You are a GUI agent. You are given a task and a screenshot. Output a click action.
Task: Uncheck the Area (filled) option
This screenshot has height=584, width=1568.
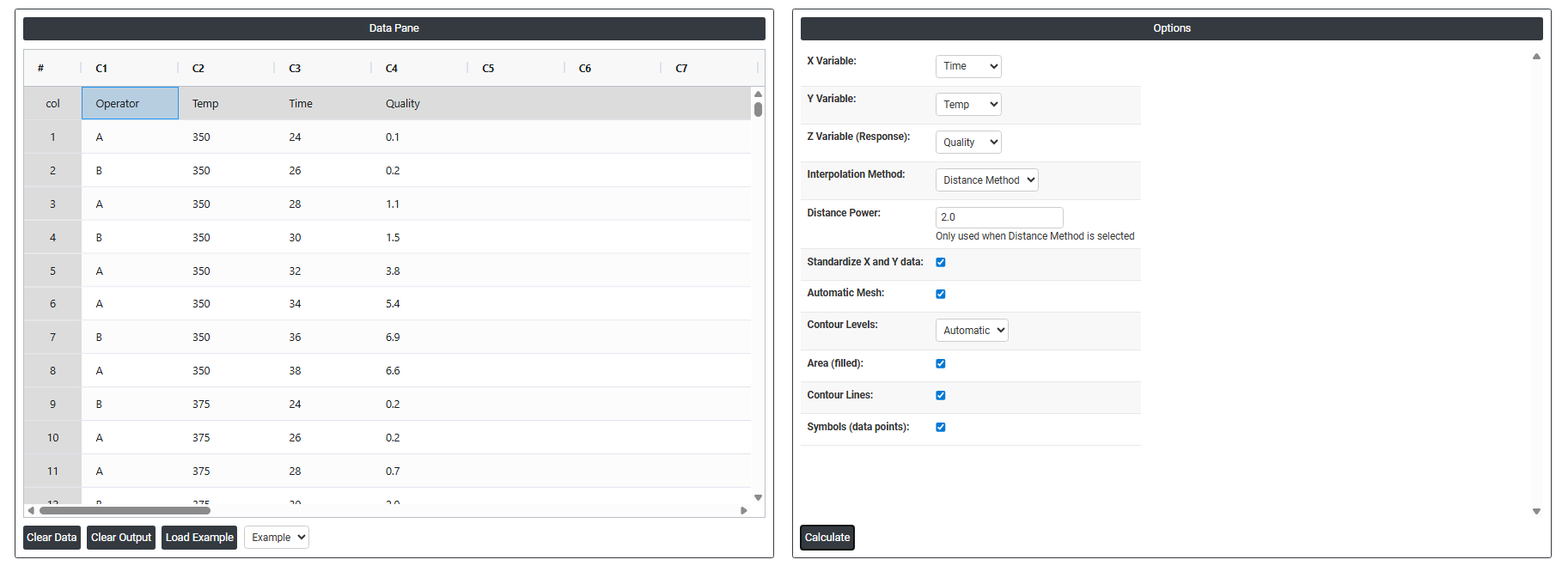click(941, 364)
